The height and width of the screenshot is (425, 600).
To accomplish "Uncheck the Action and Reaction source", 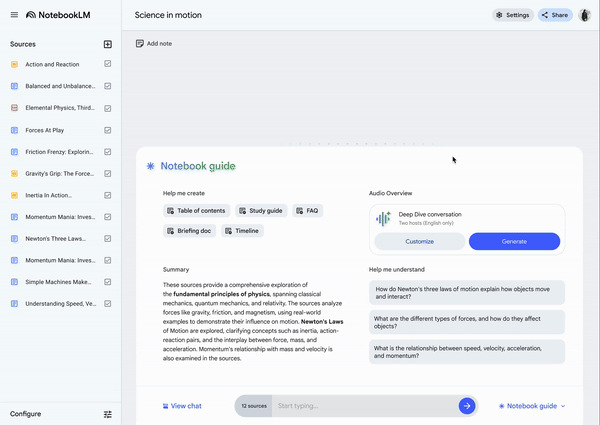I will pyautogui.click(x=108, y=64).
